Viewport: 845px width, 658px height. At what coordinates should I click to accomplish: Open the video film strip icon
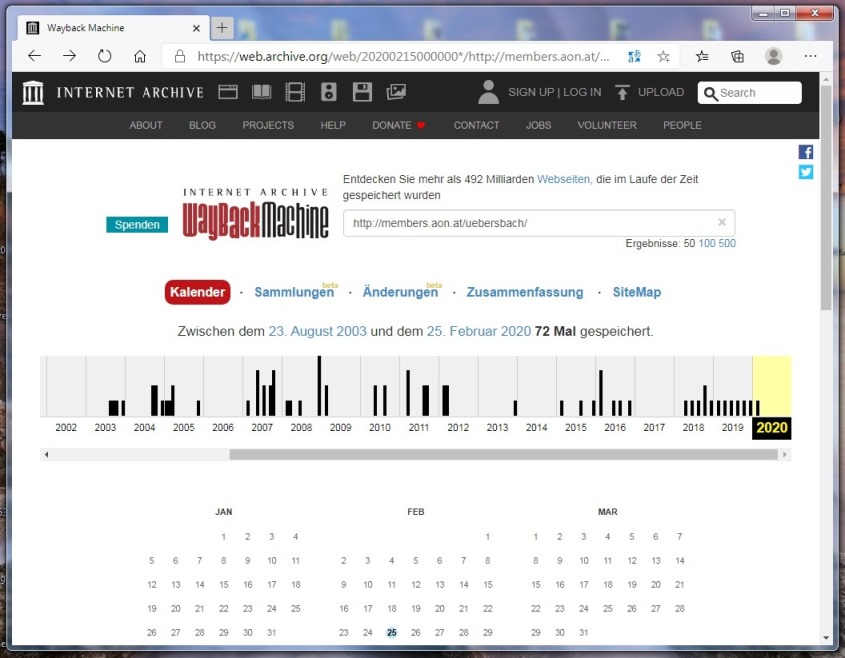coord(294,92)
